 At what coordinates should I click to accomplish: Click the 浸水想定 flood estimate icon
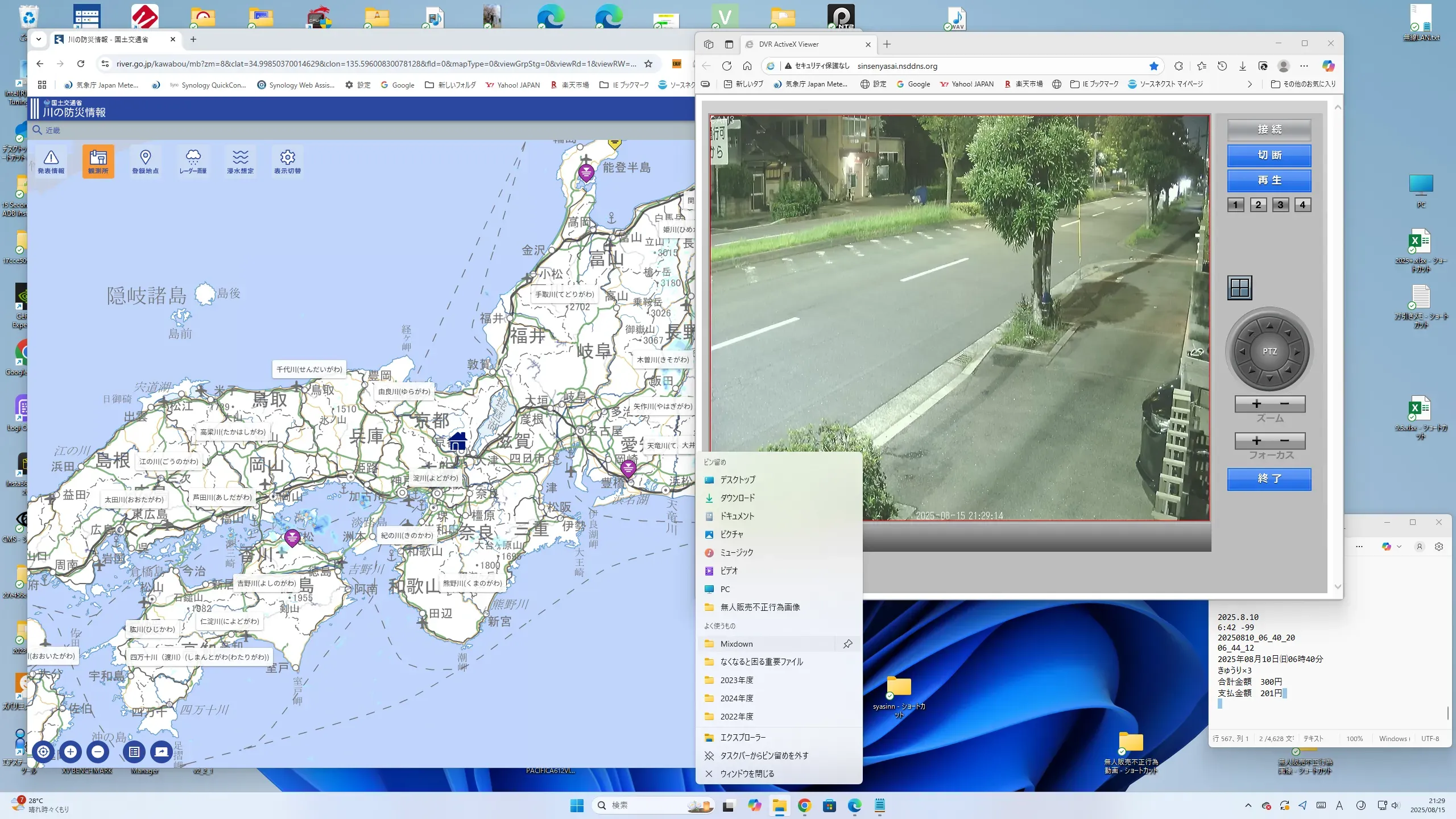tap(240, 162)
